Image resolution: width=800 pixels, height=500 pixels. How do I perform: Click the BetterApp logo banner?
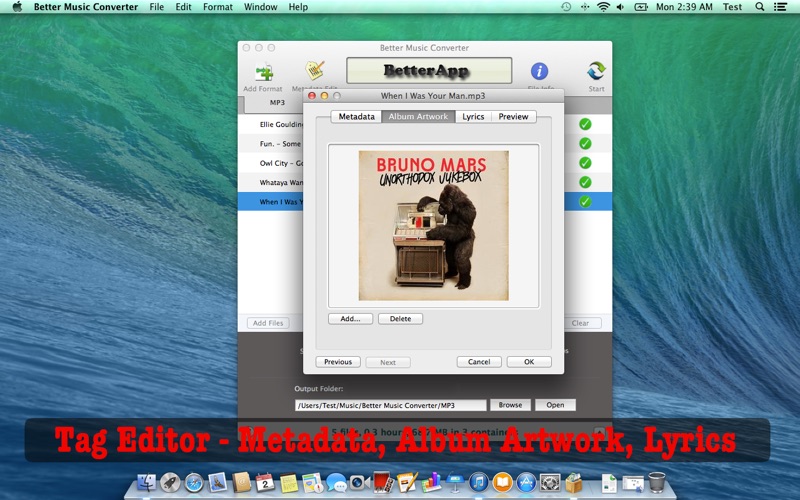click(x=429, y=70)
